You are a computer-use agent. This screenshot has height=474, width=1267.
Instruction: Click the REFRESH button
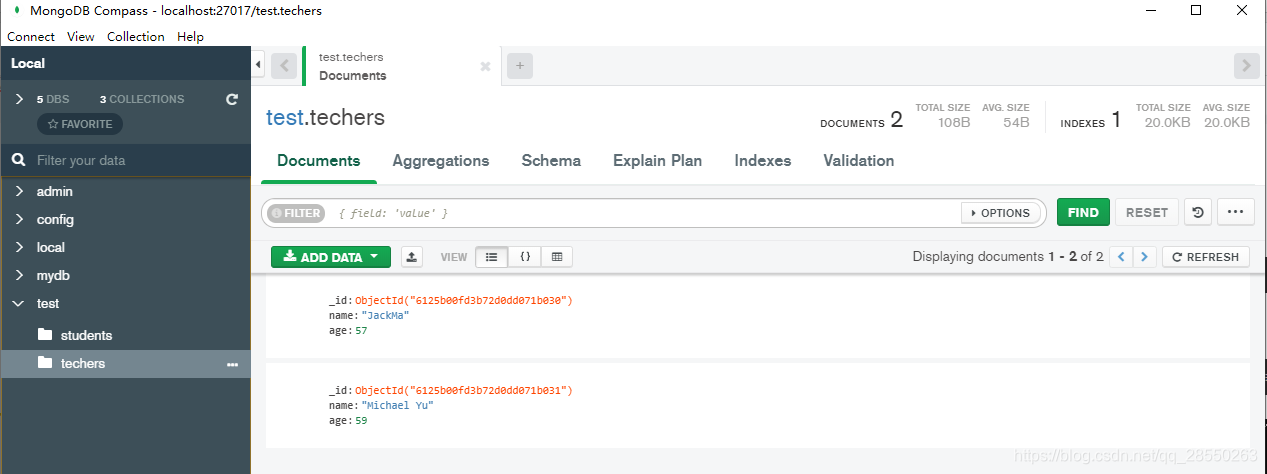pyautogui.click(x=1205, y=257)
